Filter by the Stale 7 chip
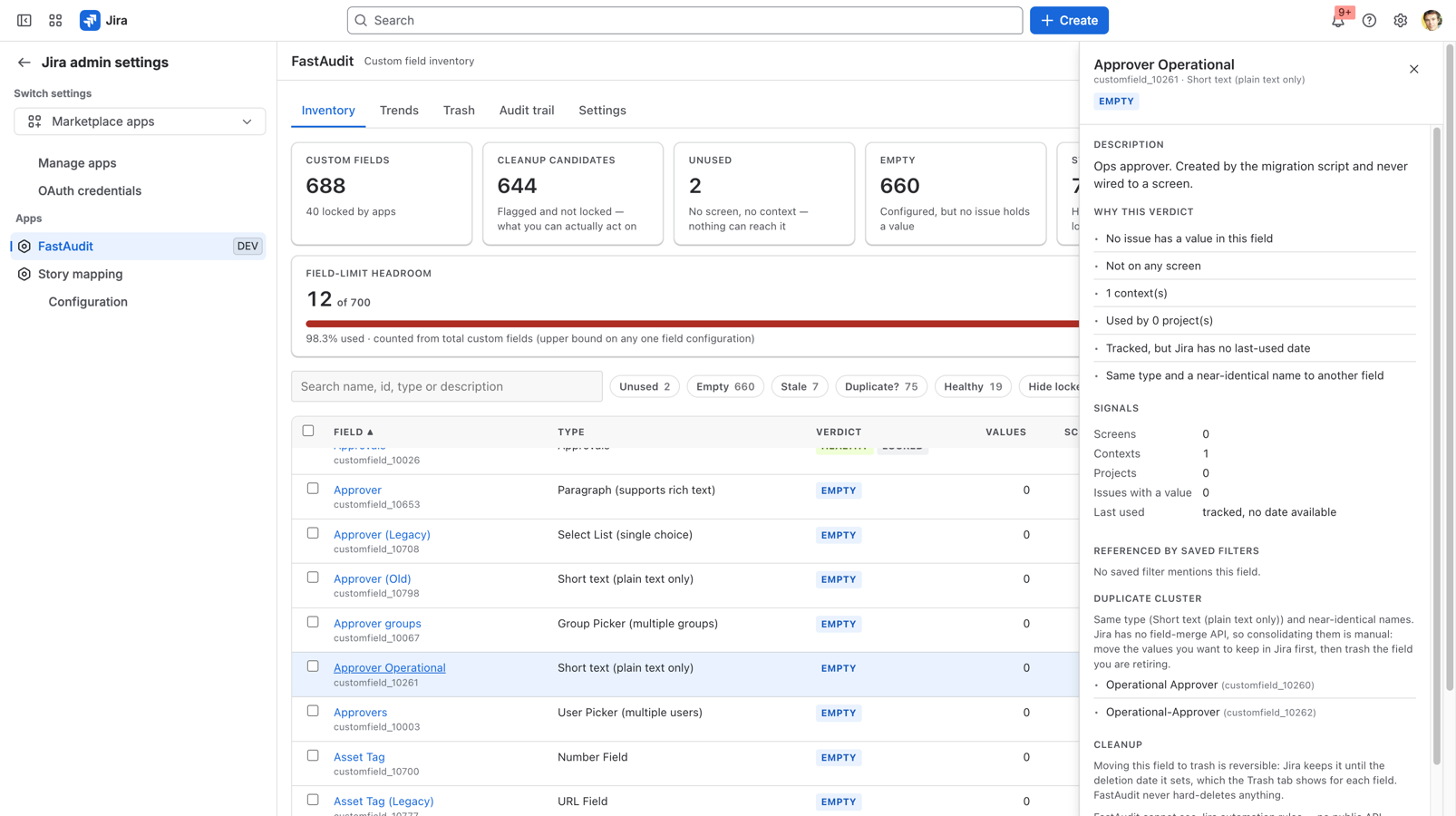 point(800,386)
